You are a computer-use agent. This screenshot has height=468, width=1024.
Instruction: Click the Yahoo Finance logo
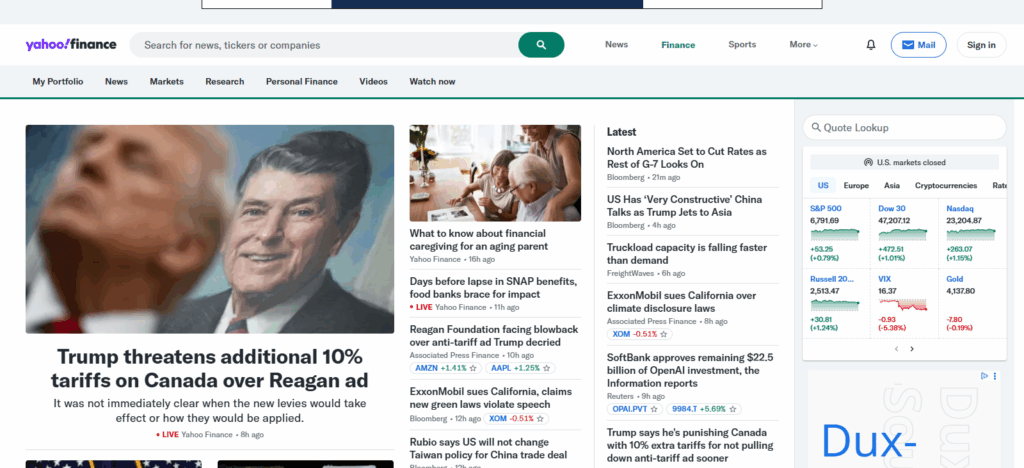coord(71,44)
